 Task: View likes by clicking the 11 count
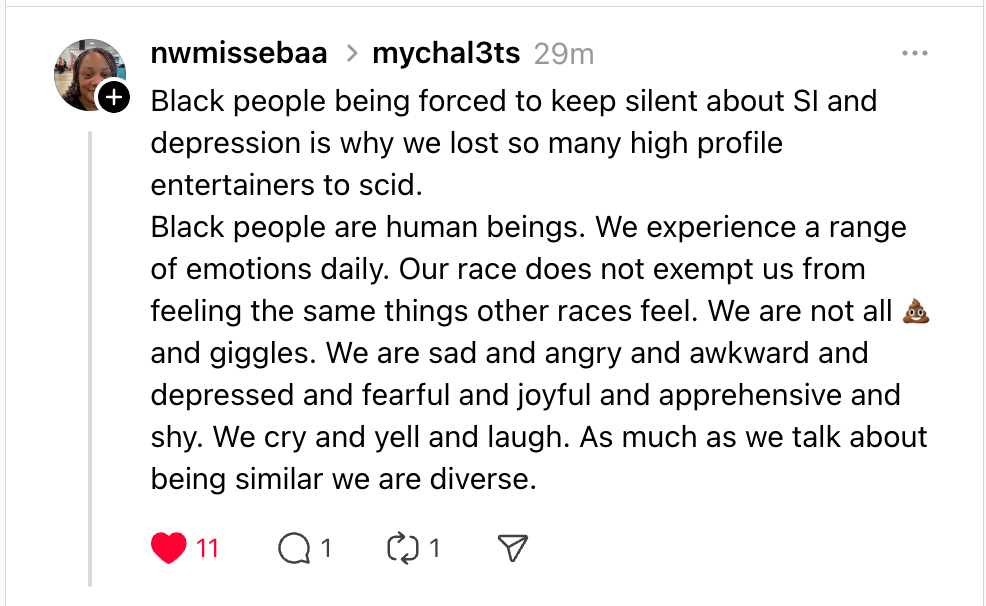(x=207, y=548)
